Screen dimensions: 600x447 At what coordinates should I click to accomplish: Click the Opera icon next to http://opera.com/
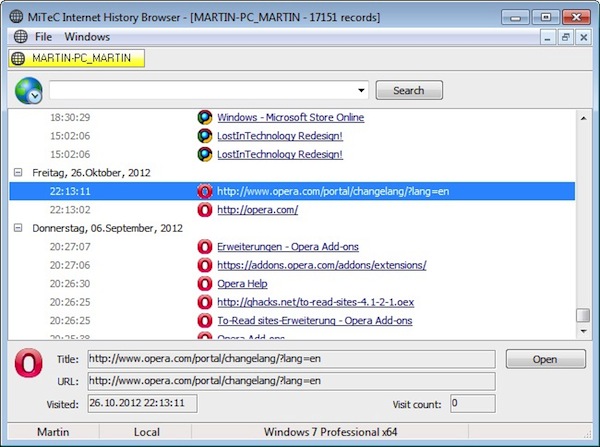(x=205, y=210)
